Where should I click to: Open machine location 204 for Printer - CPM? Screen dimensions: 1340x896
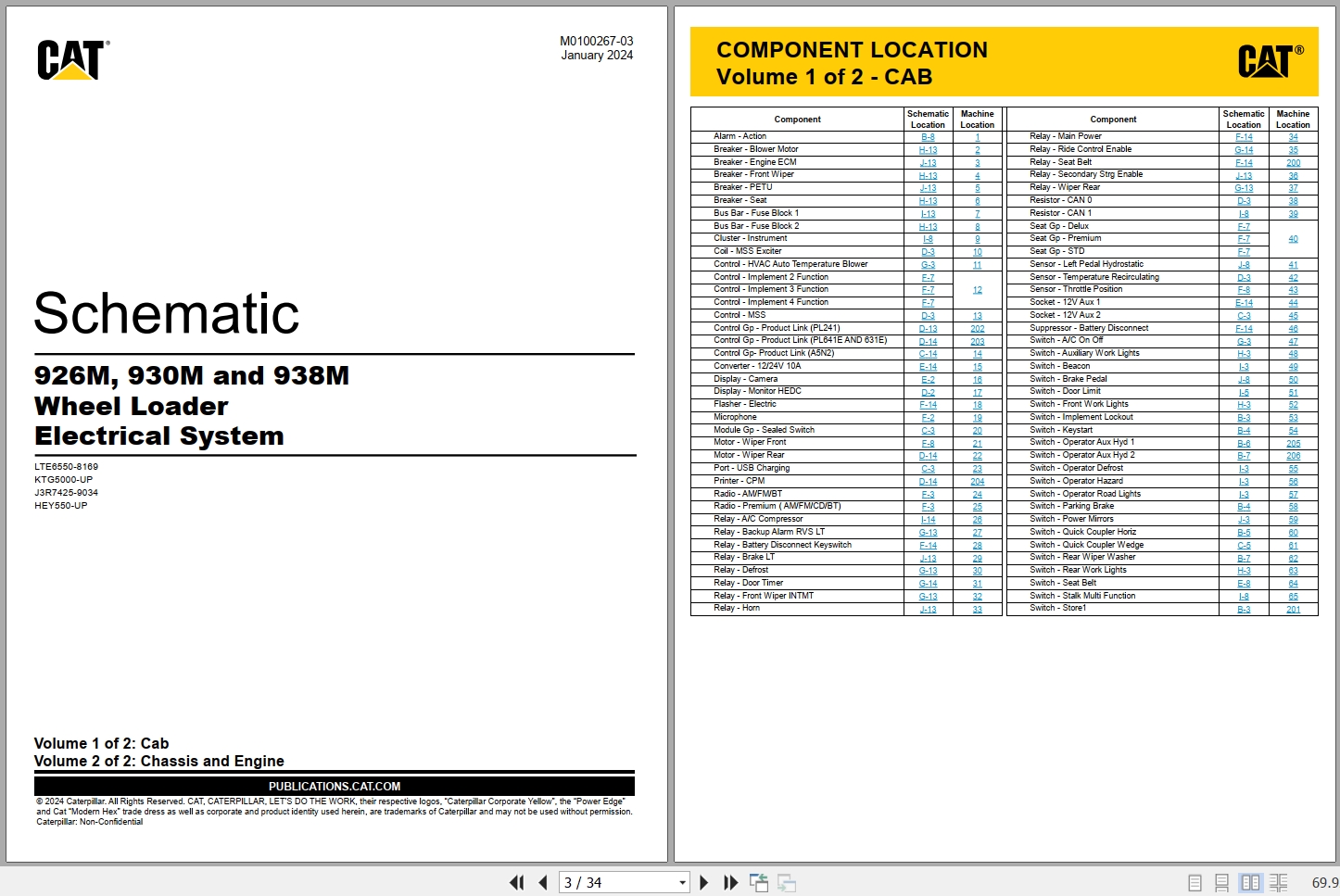point(977,482)
